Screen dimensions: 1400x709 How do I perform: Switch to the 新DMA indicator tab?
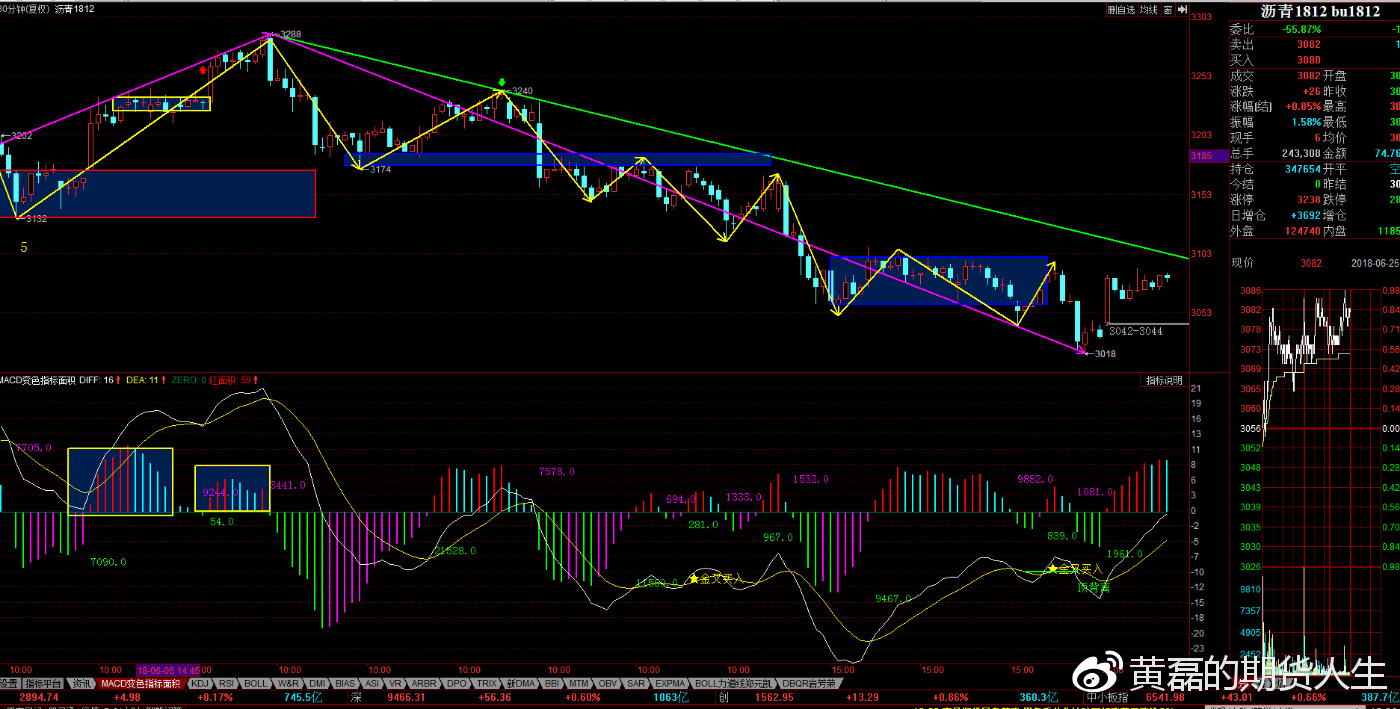click(x=521, y=684)
